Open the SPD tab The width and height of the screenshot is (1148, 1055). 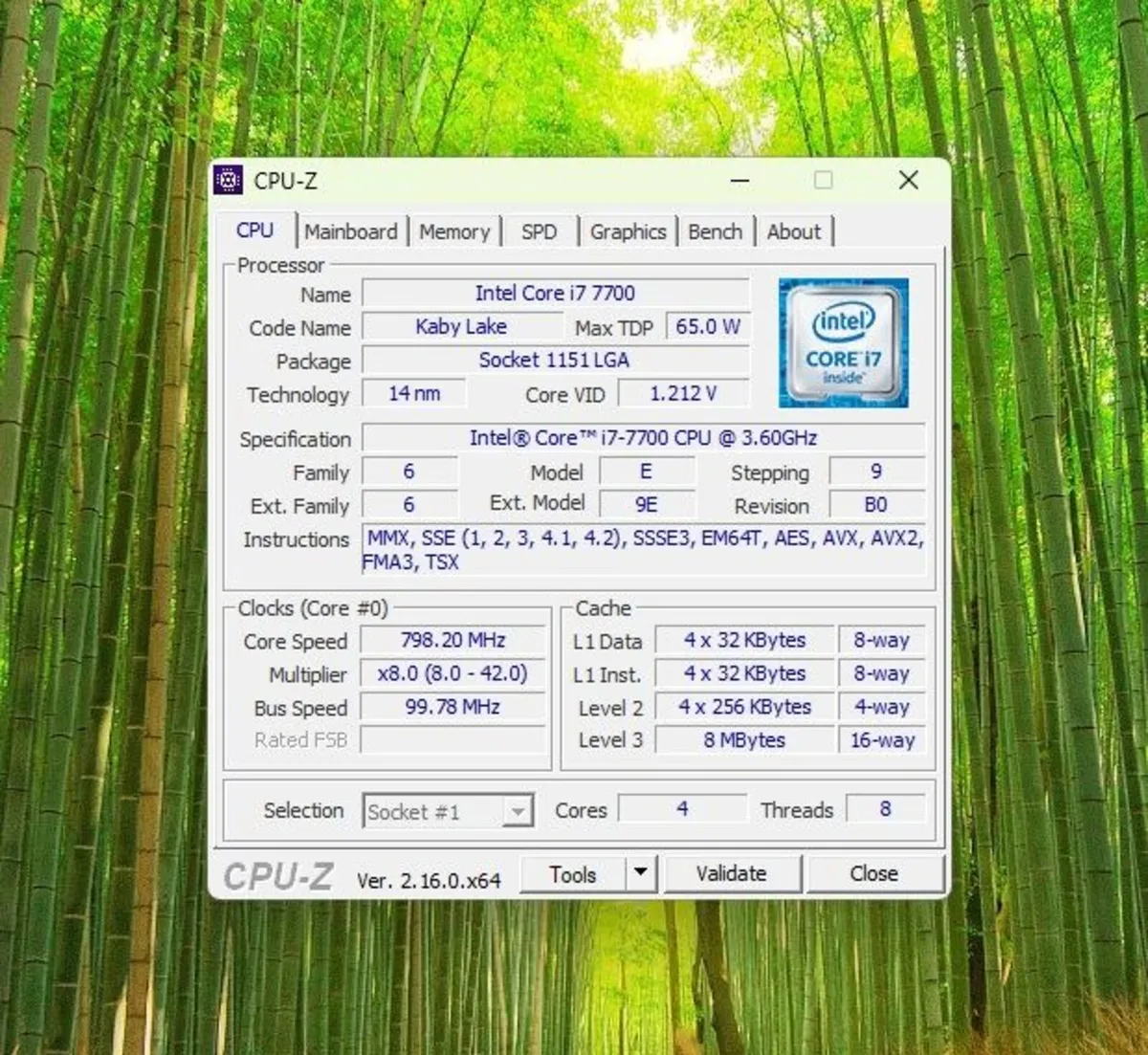(x=540, y=232)
